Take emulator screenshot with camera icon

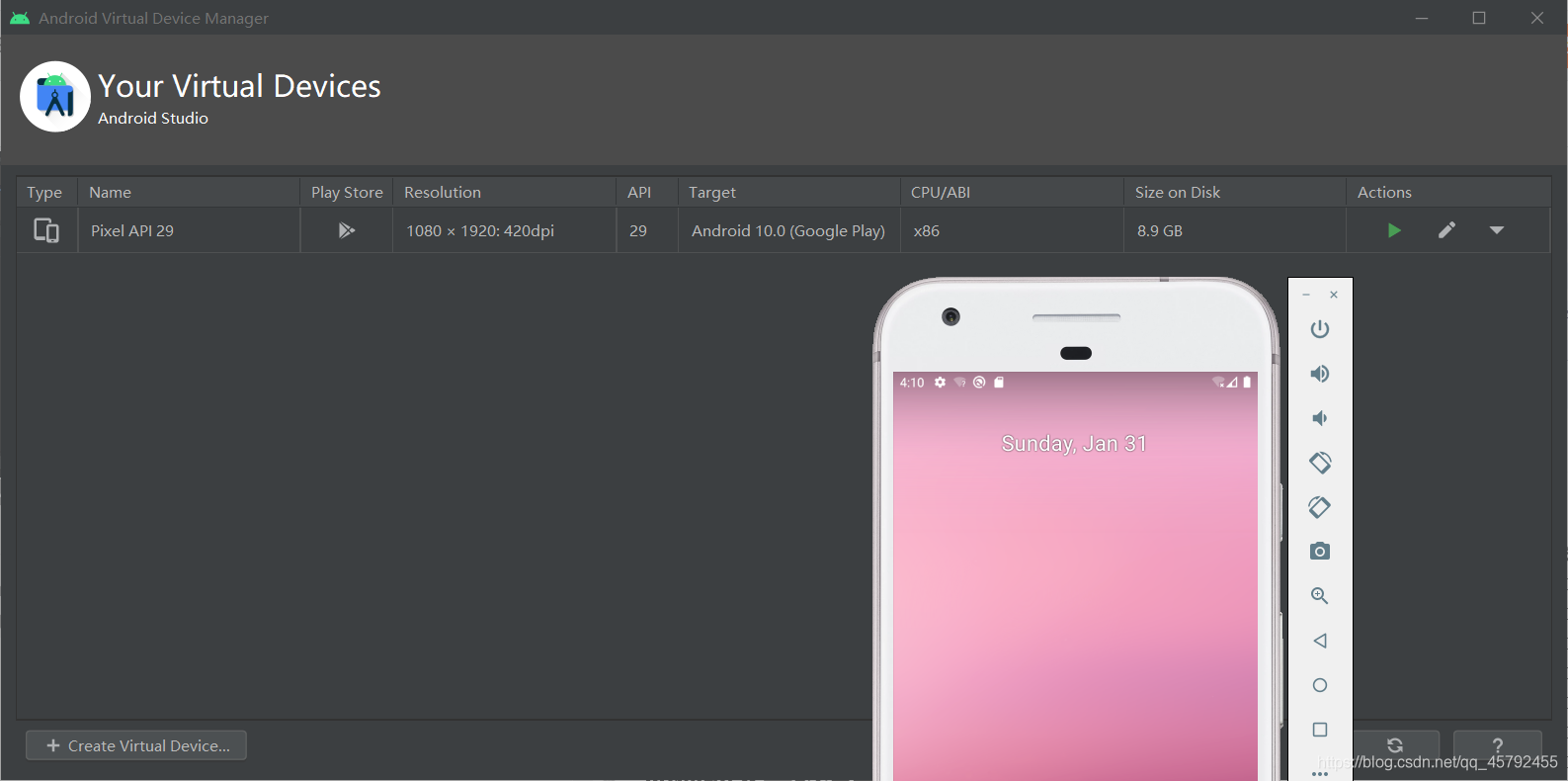point(1320,552)
